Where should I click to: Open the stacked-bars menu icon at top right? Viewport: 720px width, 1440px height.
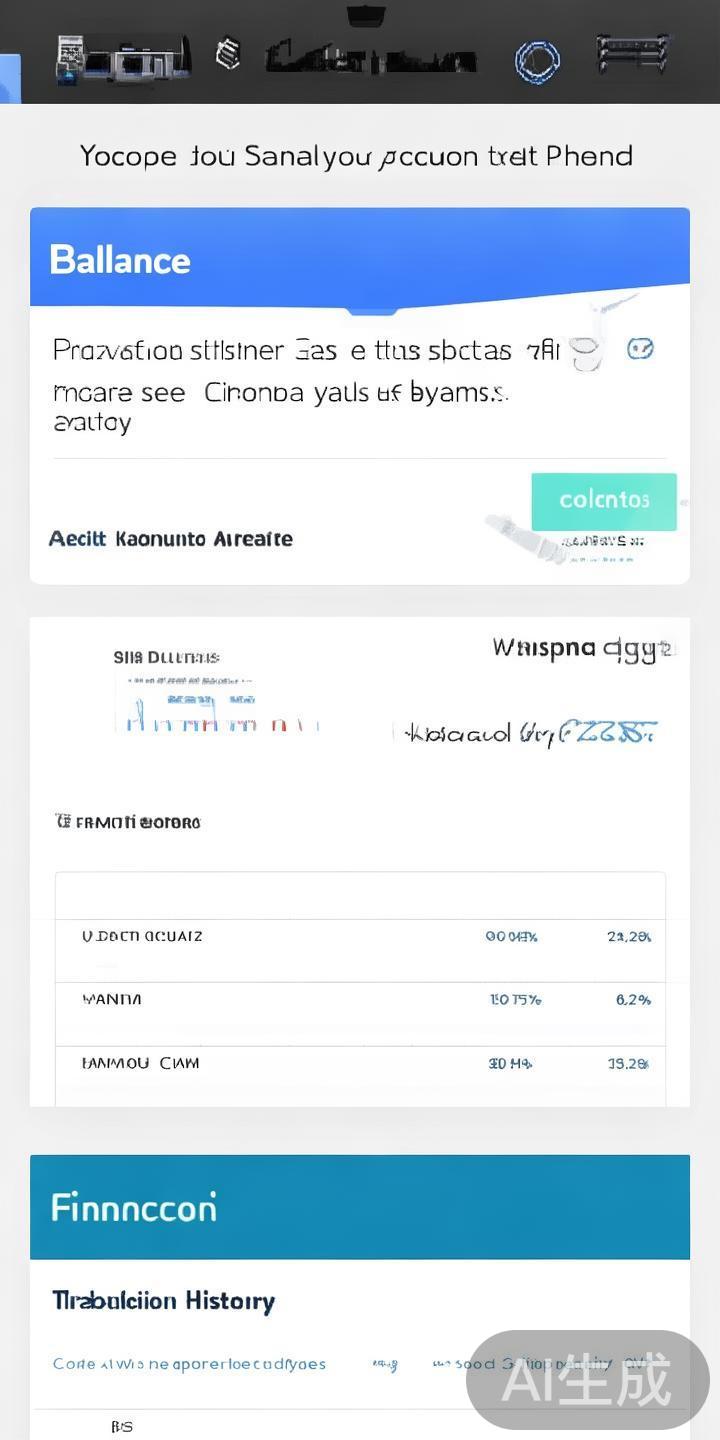click(632, 55)
